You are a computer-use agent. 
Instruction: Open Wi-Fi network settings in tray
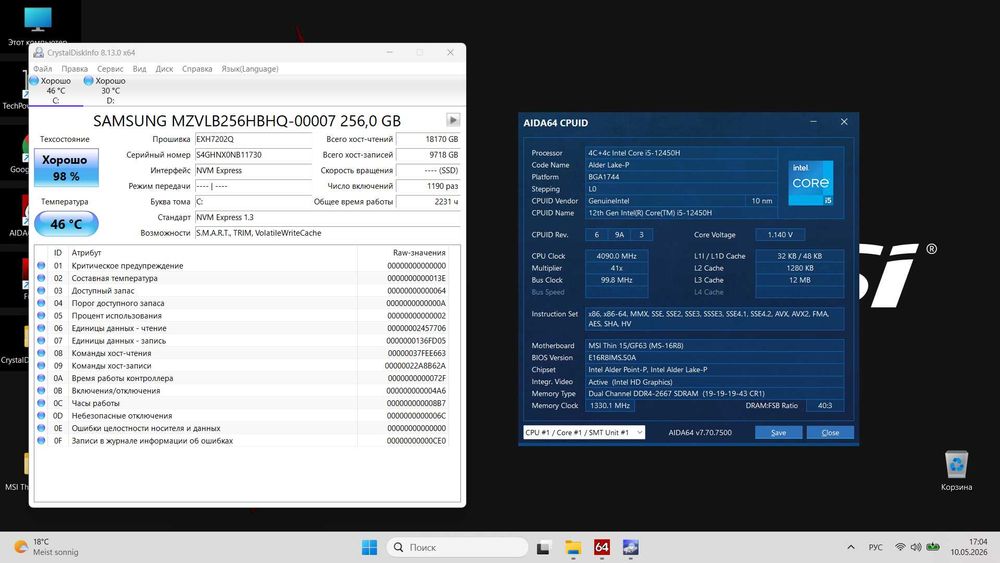pyautogui.click(x=900, y=547)
